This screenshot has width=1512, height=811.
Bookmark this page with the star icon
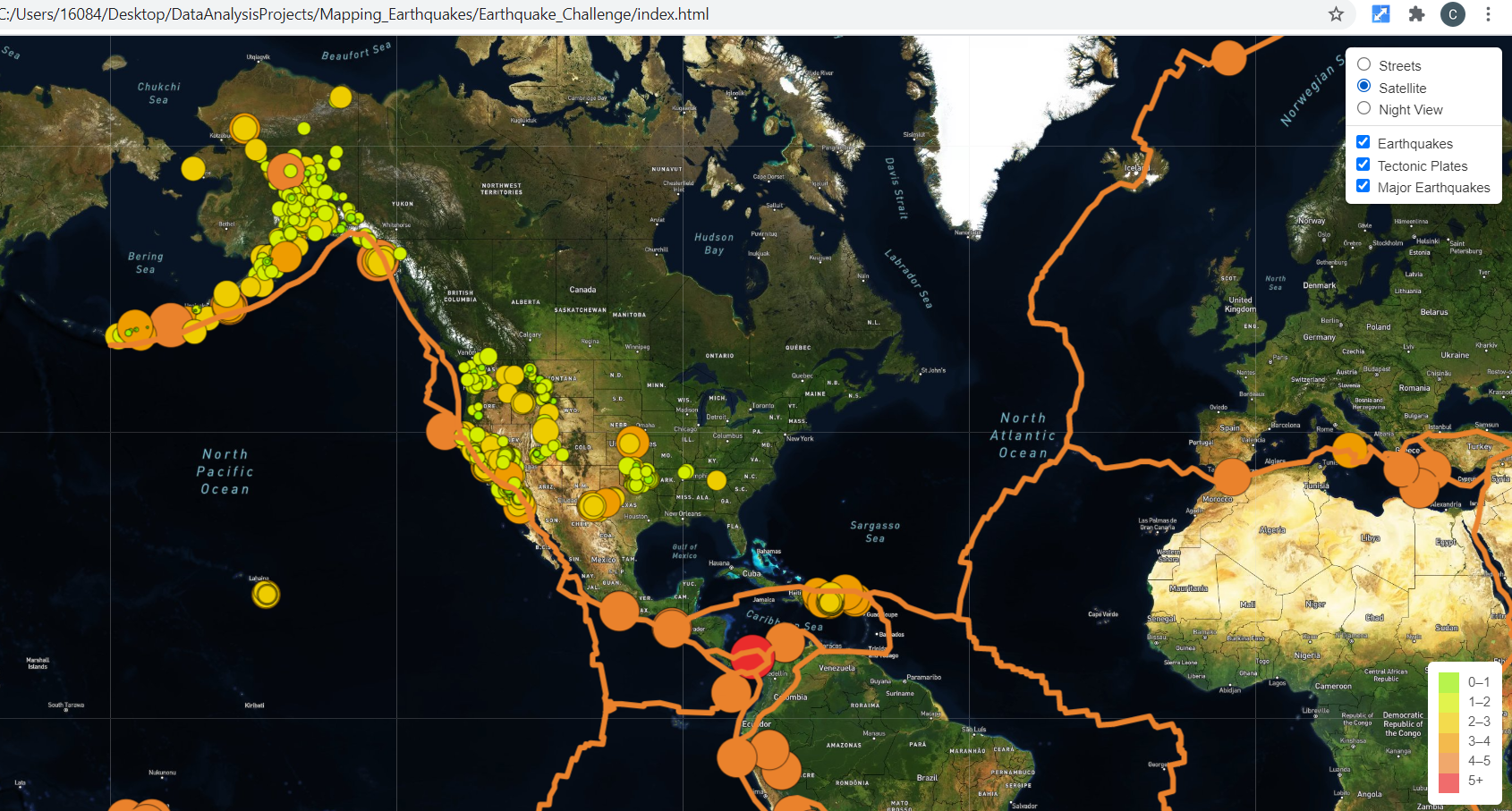(1336, 14)
